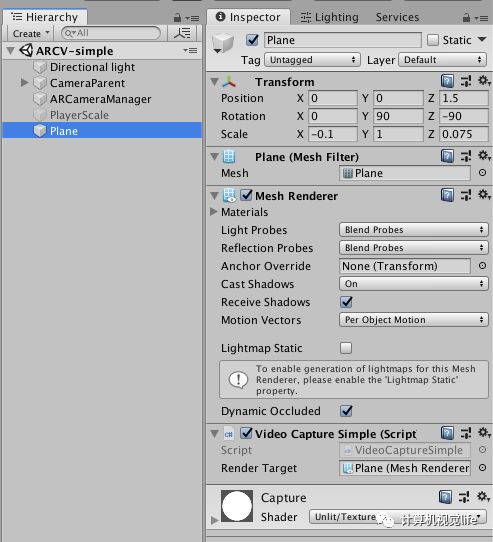
Task: Toggle the Plane active checkbox
Action: coord(252,40)
